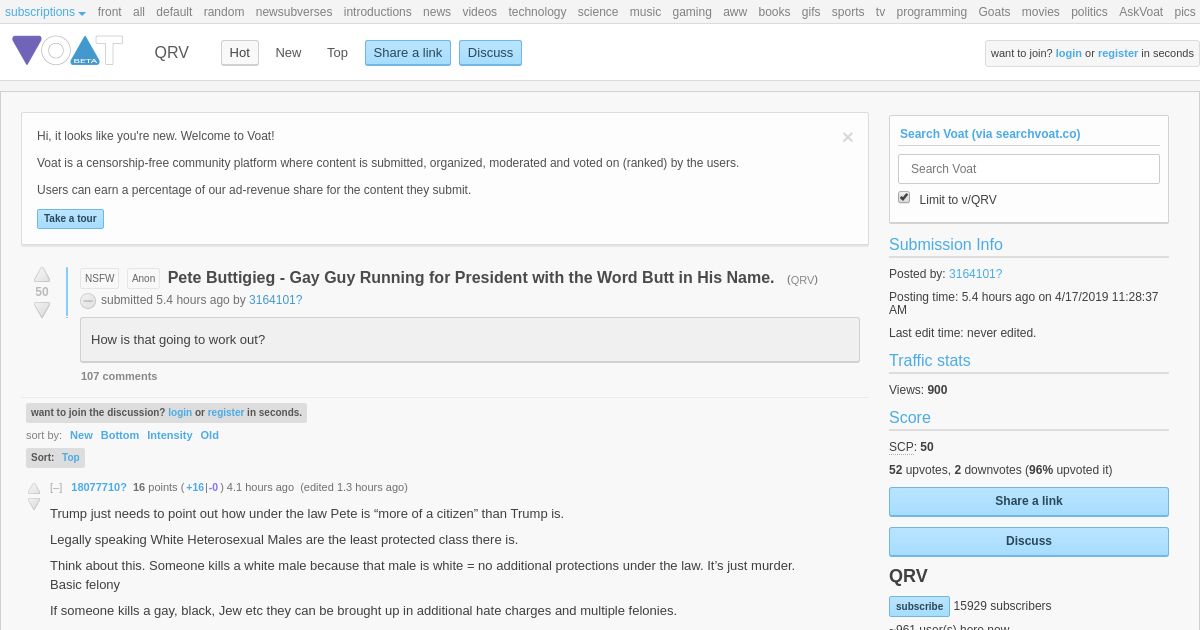Switch to the Hot tab
Viewport: 1200px width, 630px height.
240,53
